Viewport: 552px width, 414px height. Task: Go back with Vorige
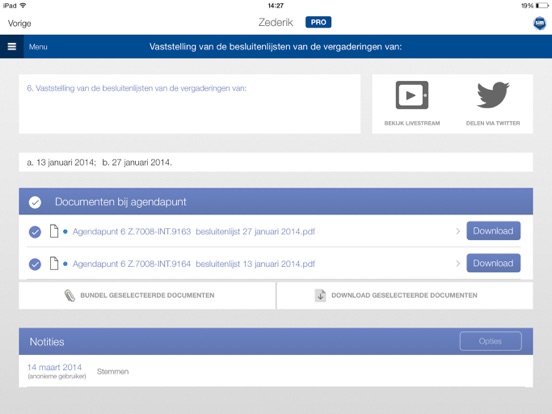(x=19, y=23)
